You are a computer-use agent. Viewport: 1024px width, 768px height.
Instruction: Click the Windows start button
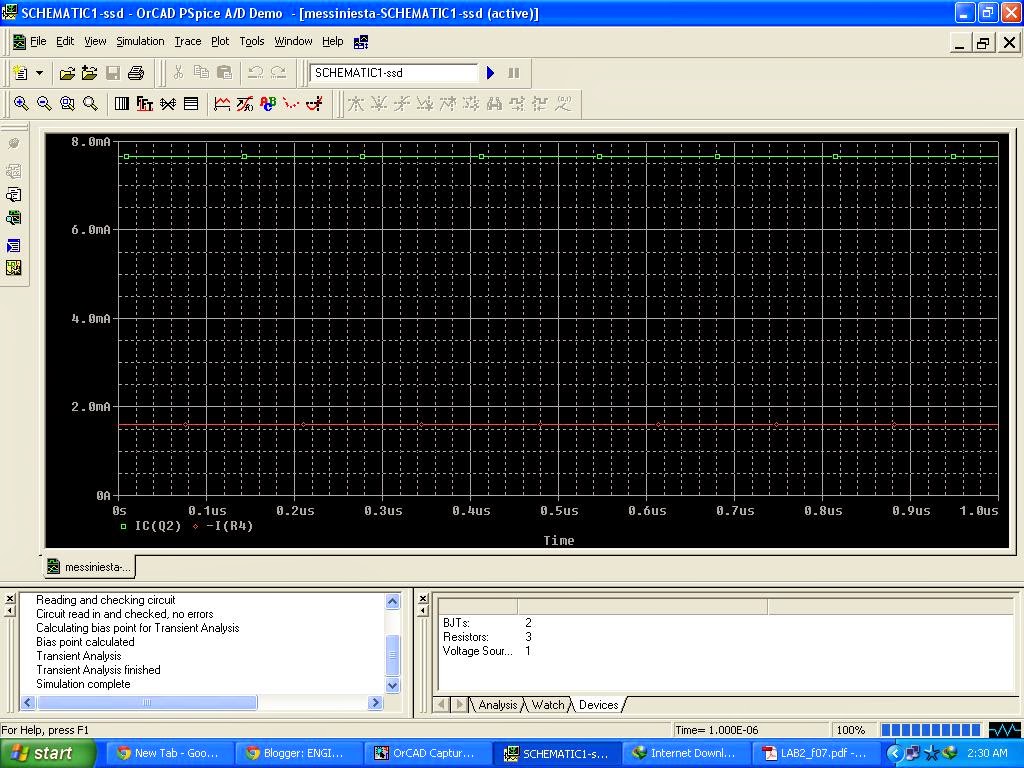(x=47, y=753)
